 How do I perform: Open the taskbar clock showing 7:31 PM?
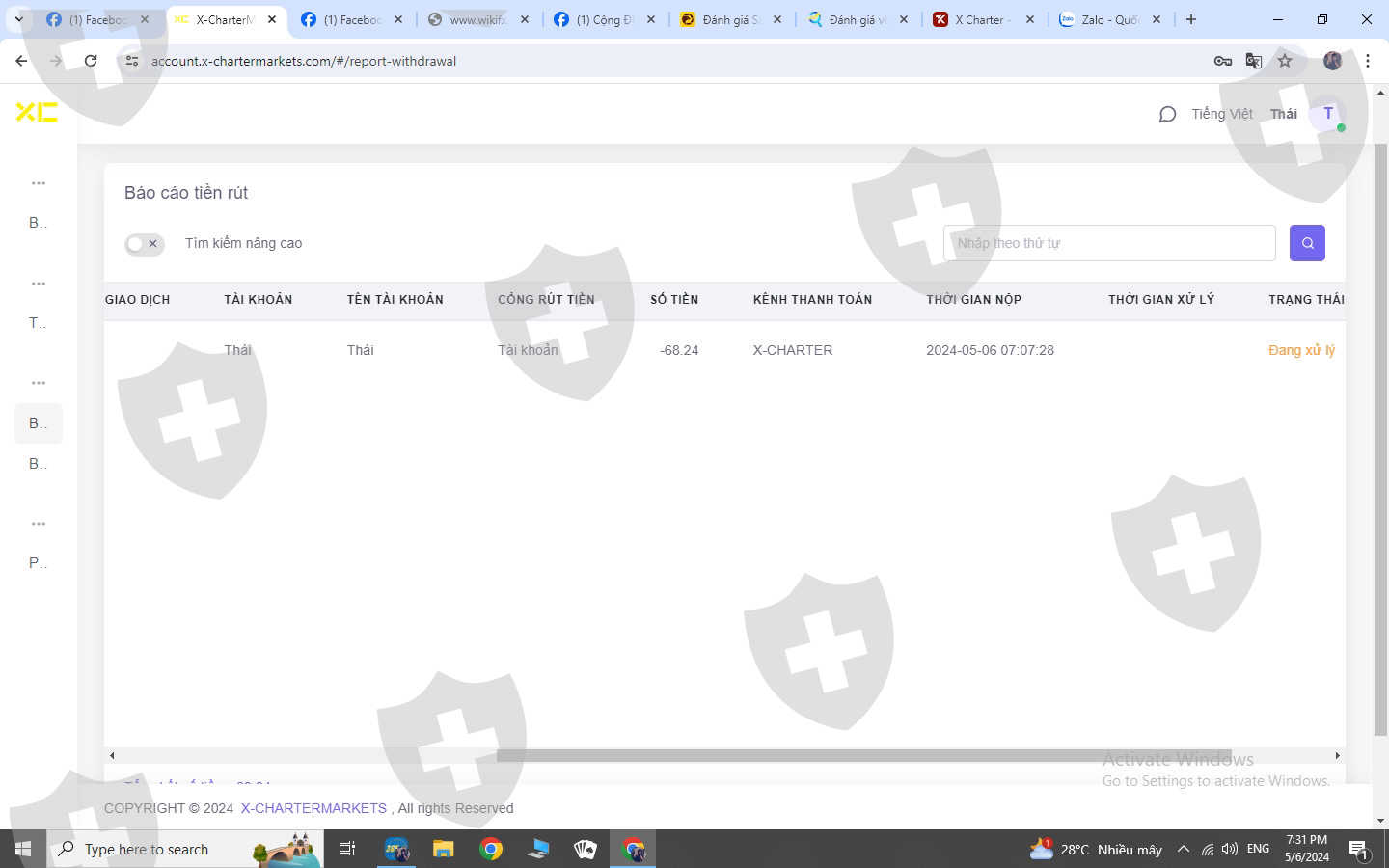[x=1306, y=849]
